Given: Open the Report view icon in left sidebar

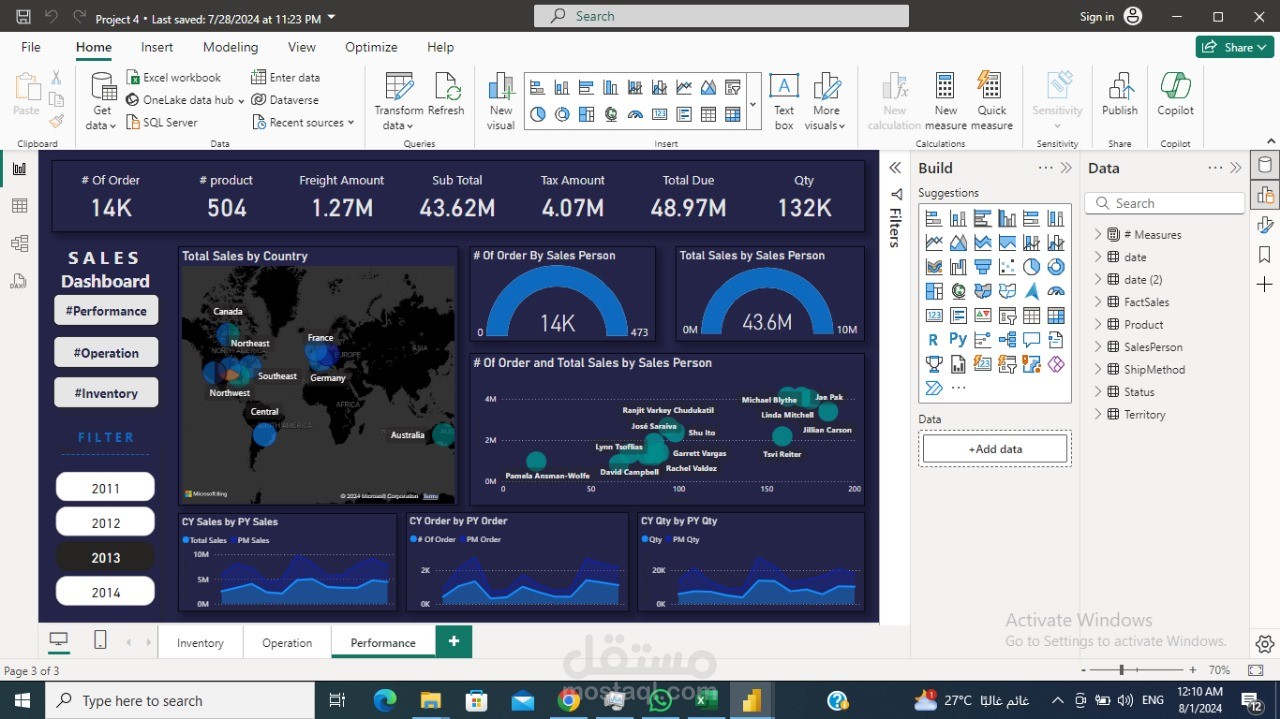Looking at the screenshot, I should (x=19, y=168).
